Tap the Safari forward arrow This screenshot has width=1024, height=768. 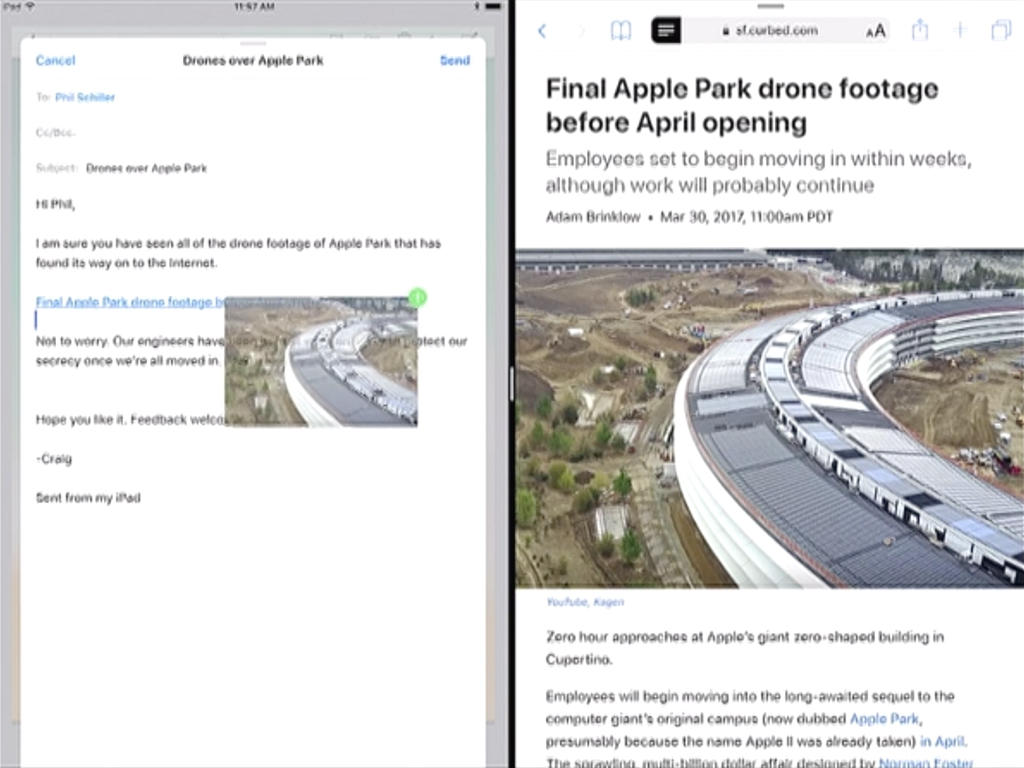(x=581, y=31)
